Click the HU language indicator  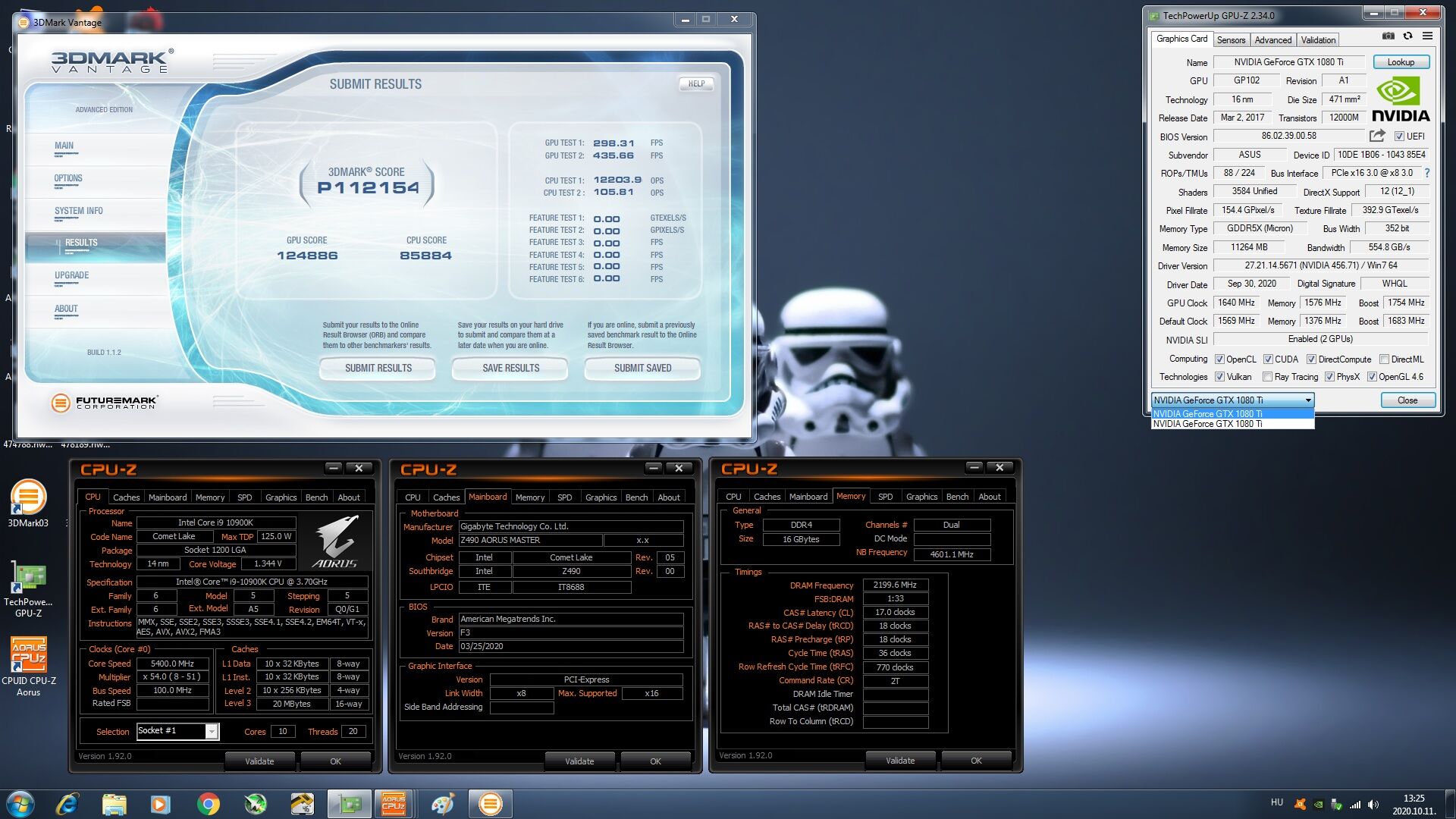point(1277,802)
